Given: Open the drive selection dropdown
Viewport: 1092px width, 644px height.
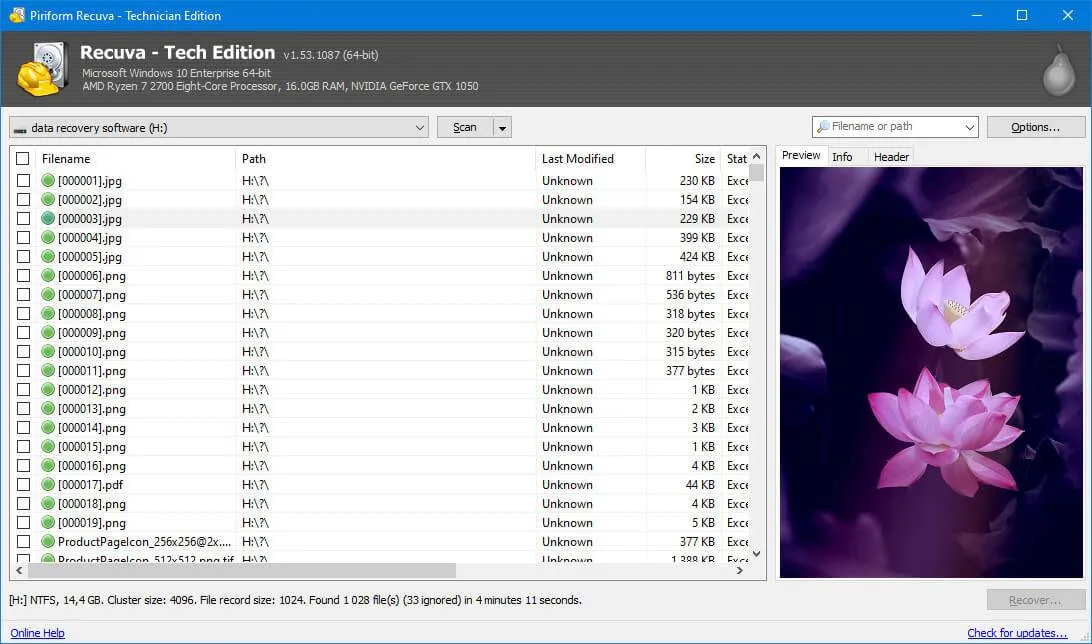Looking at the screenshot, I should tap(422, 126).
